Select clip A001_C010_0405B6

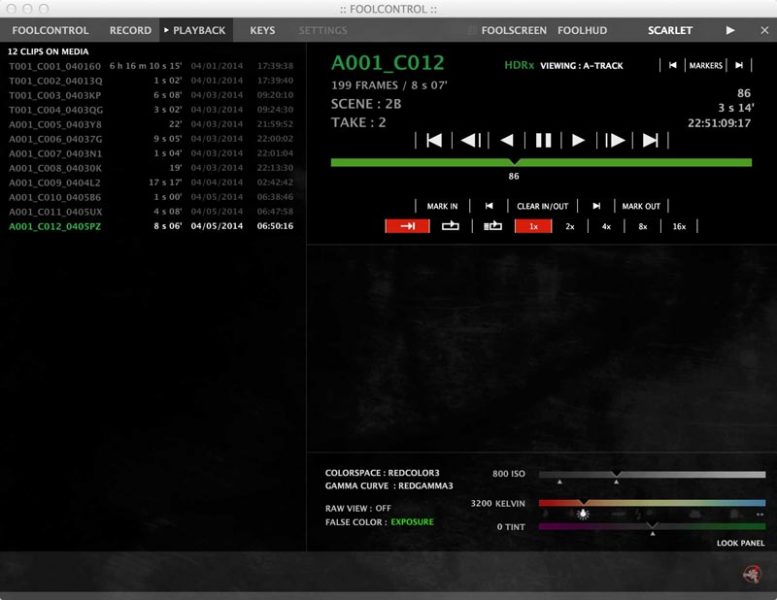point(151,197)
